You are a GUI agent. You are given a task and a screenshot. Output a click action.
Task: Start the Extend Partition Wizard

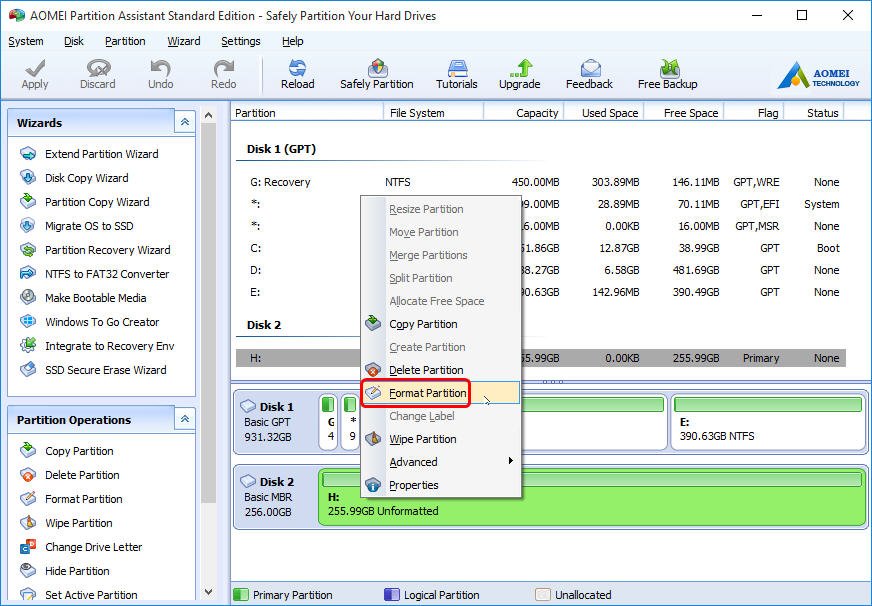[x=89, y=154]
